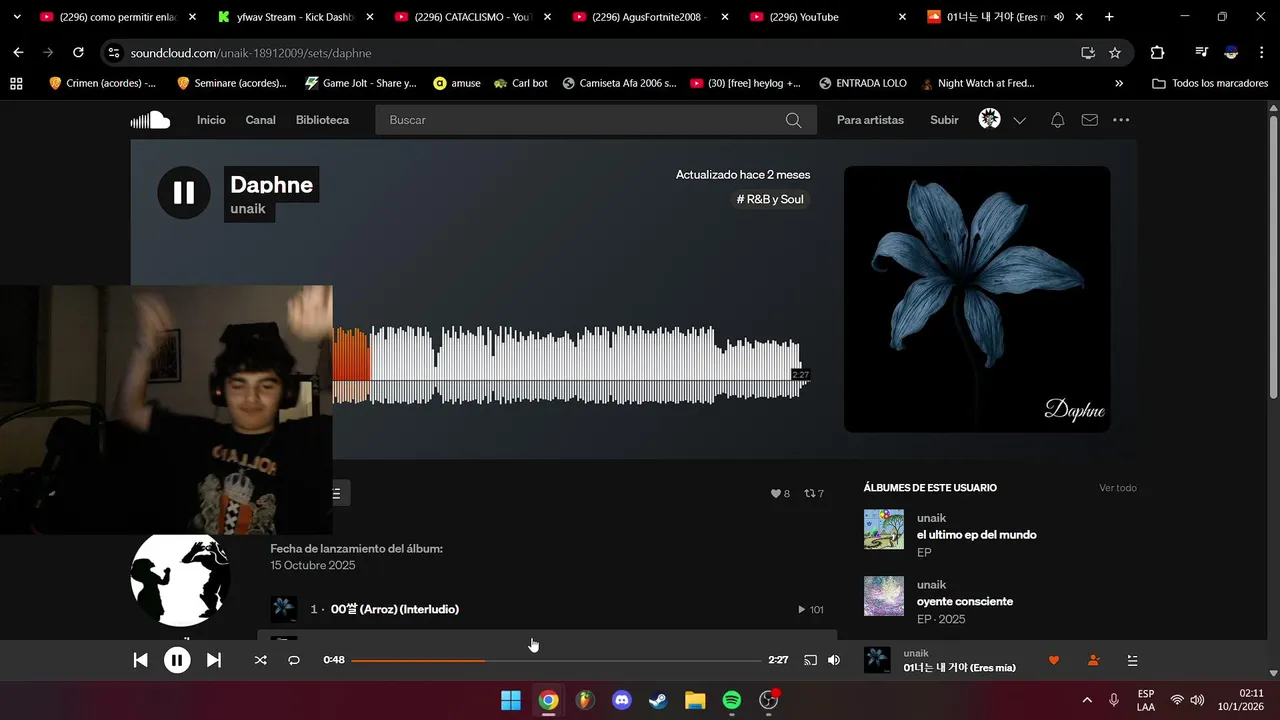Pause the track in the bottom player bar

177,660
